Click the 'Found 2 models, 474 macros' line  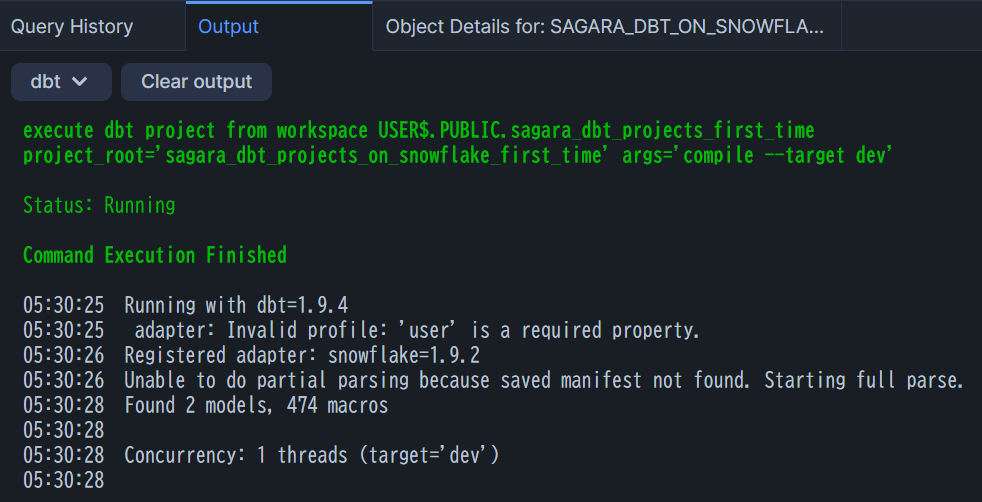[x=205, y=406]
